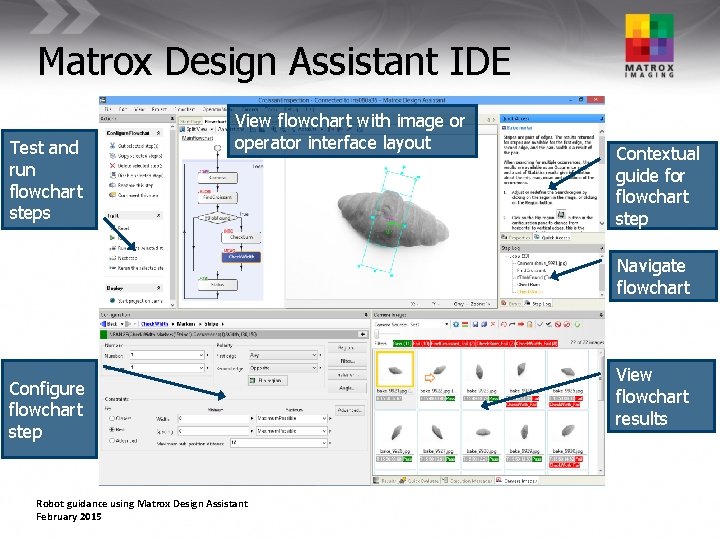The image size is (720, 540).
Task: Click the orange lock icon in Camera Images toolbar
Action: [529, 324]
